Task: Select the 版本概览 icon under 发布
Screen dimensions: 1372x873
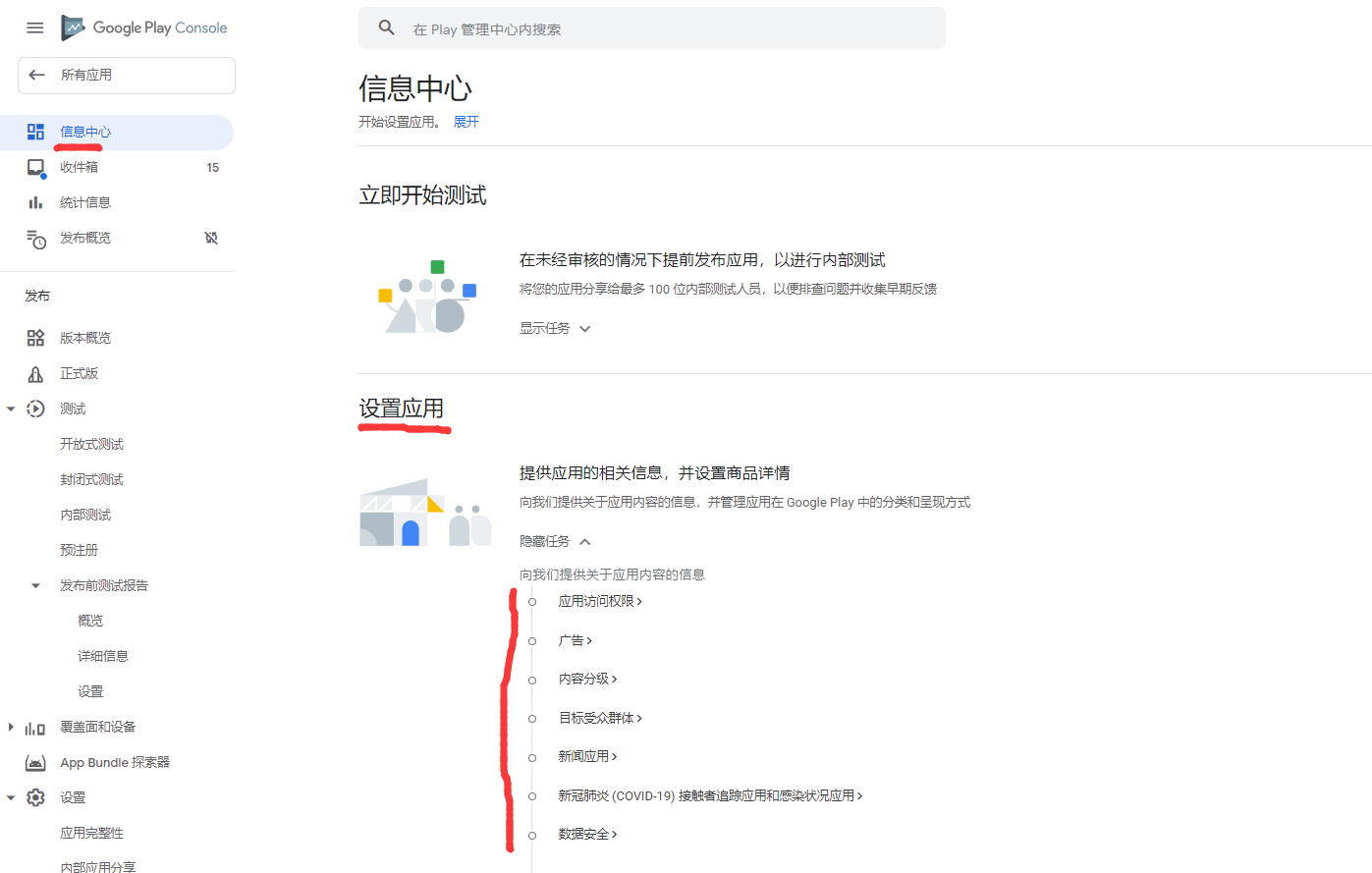Action: click(x=35, y=337)
